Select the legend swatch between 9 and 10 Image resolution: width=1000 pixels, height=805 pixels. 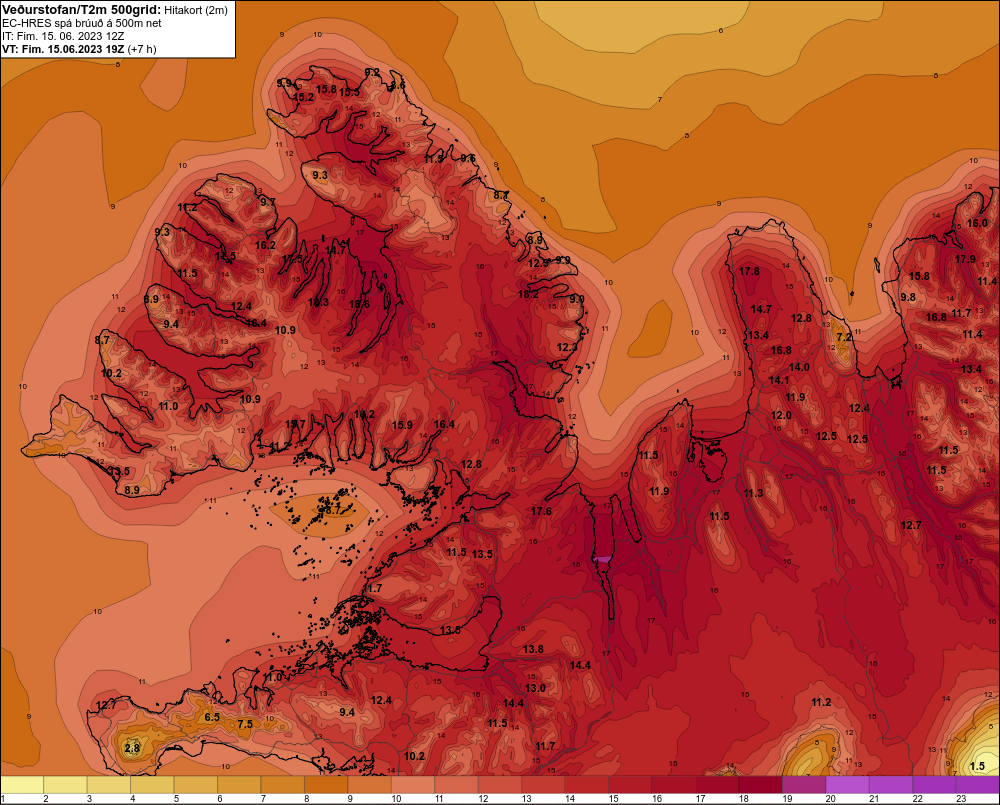pos(369,785)
